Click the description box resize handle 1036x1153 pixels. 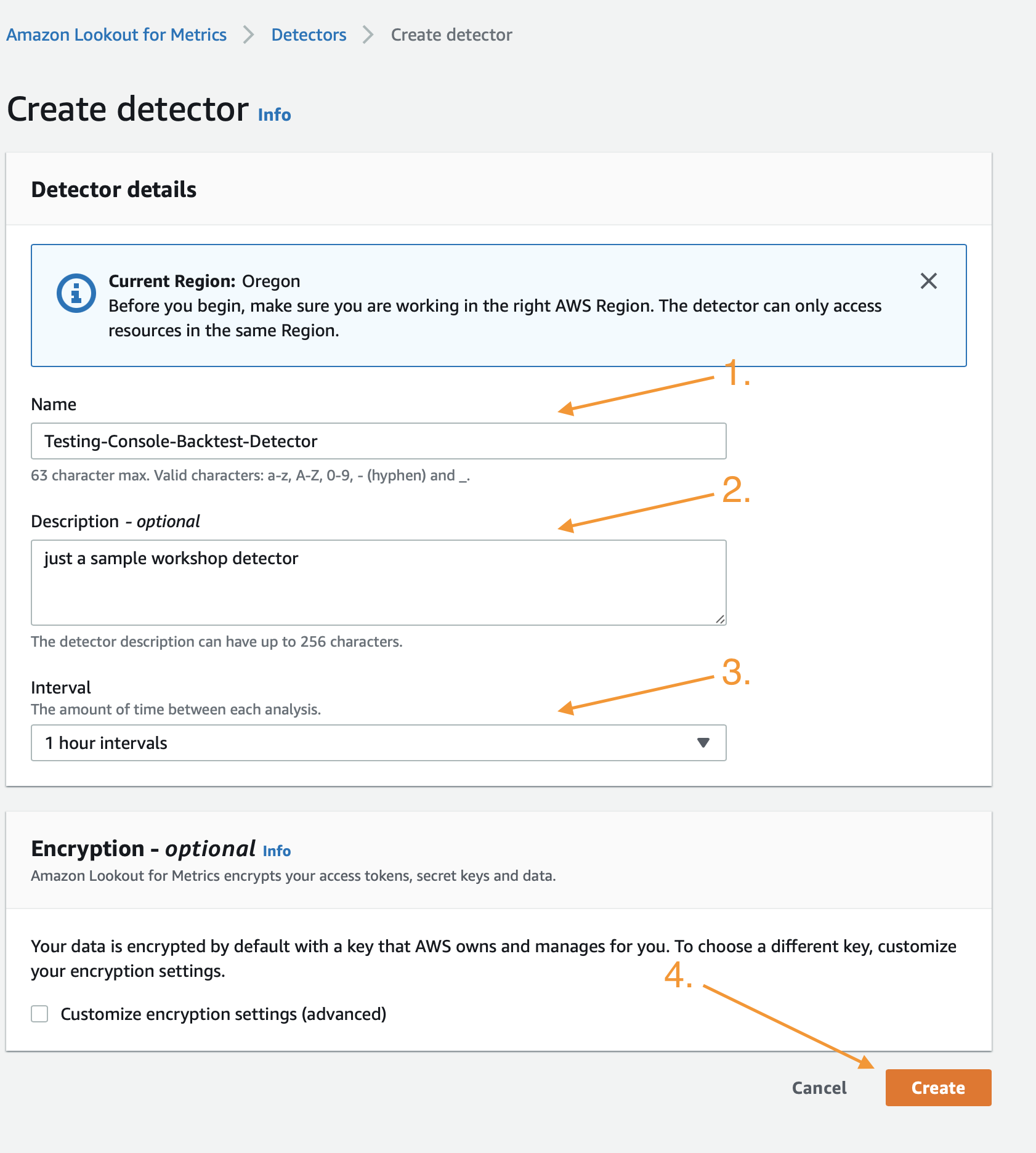720,619
